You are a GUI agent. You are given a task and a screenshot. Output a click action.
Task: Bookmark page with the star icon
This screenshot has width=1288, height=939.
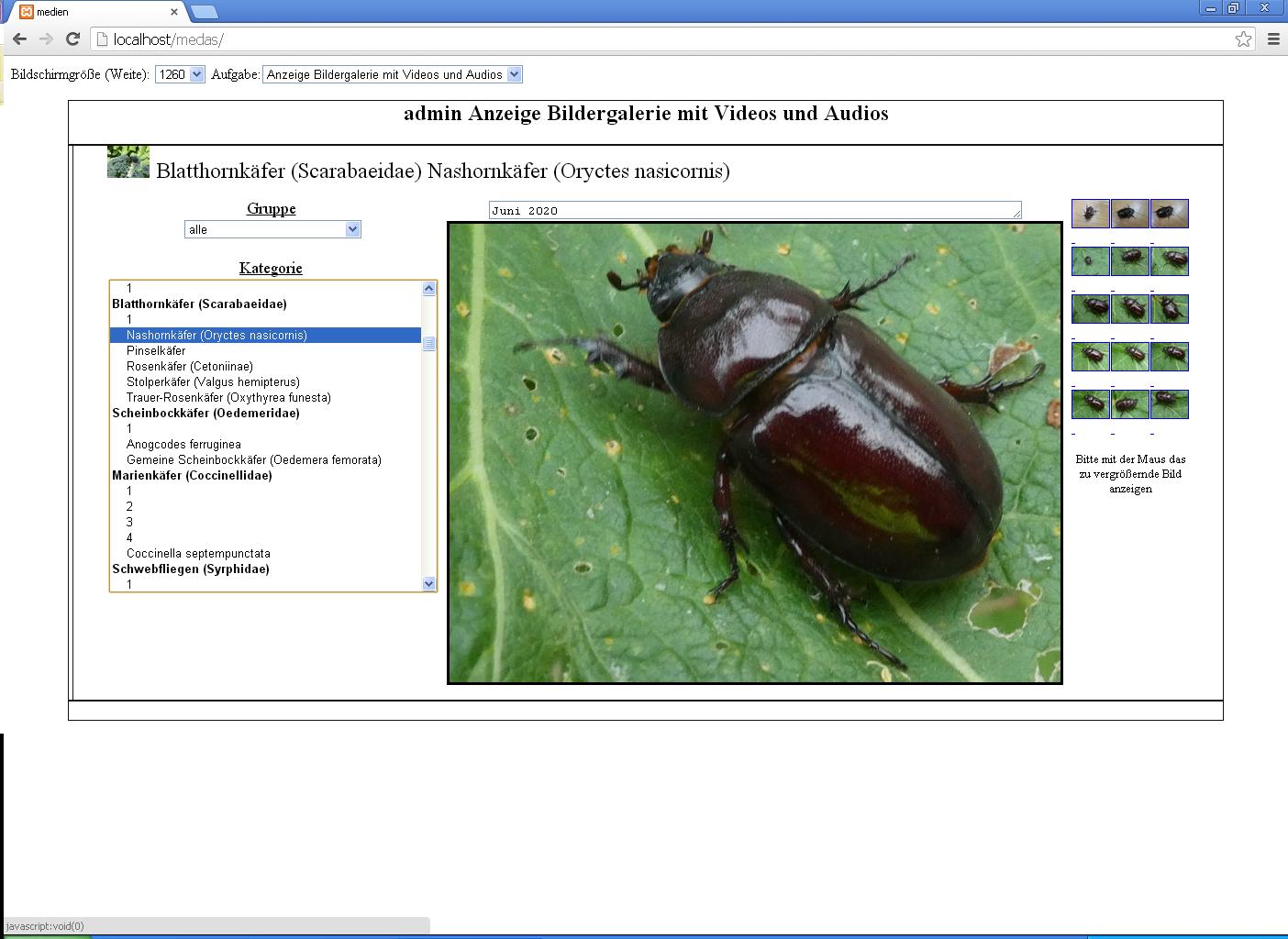pyautogui.click(x=1243, y=39)
